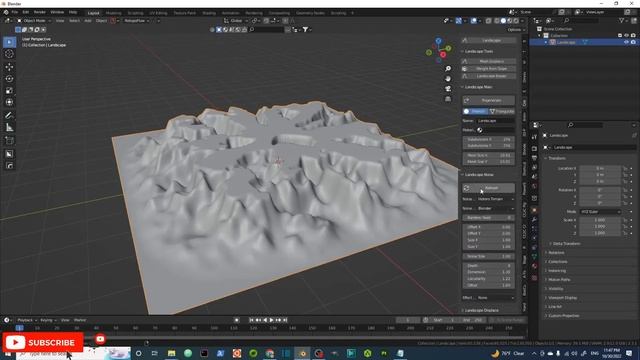Switch to the Modeling workspace tab
Image resolution: width=640 pixels, height=360 pixels.
(x=113, y=13)
